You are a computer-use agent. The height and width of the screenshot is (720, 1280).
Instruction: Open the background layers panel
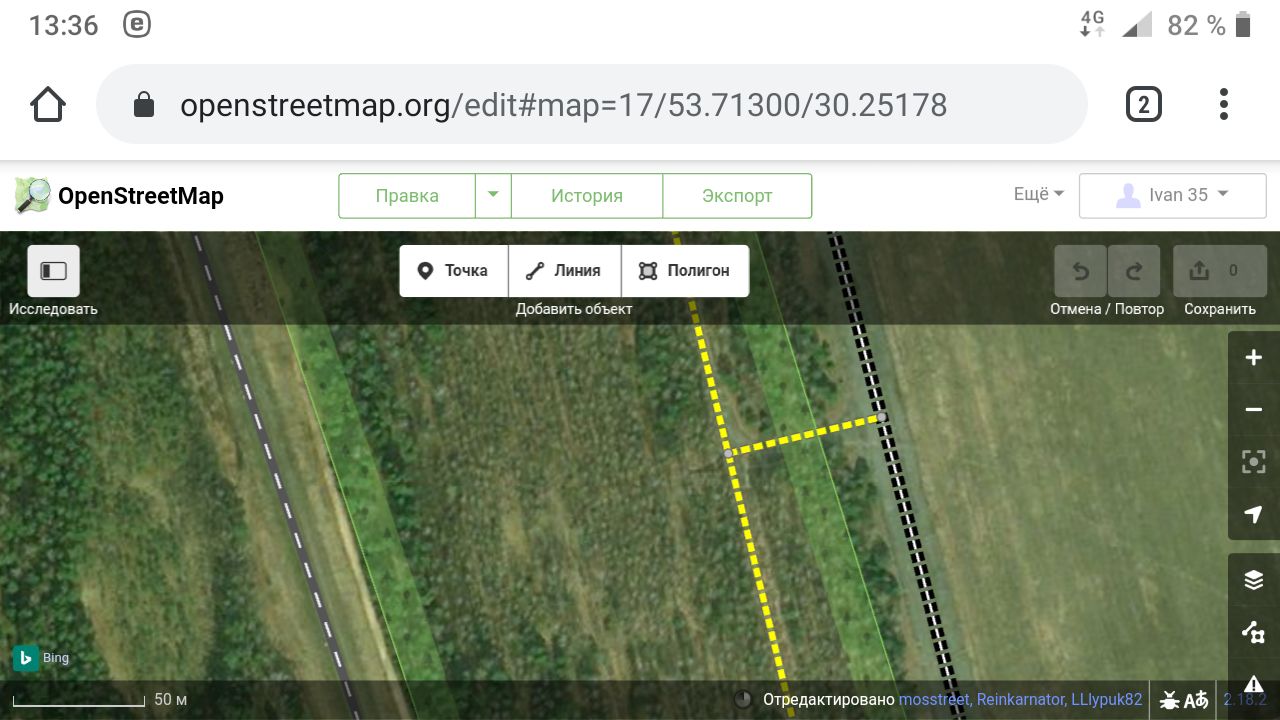(x=1253, y=580)
